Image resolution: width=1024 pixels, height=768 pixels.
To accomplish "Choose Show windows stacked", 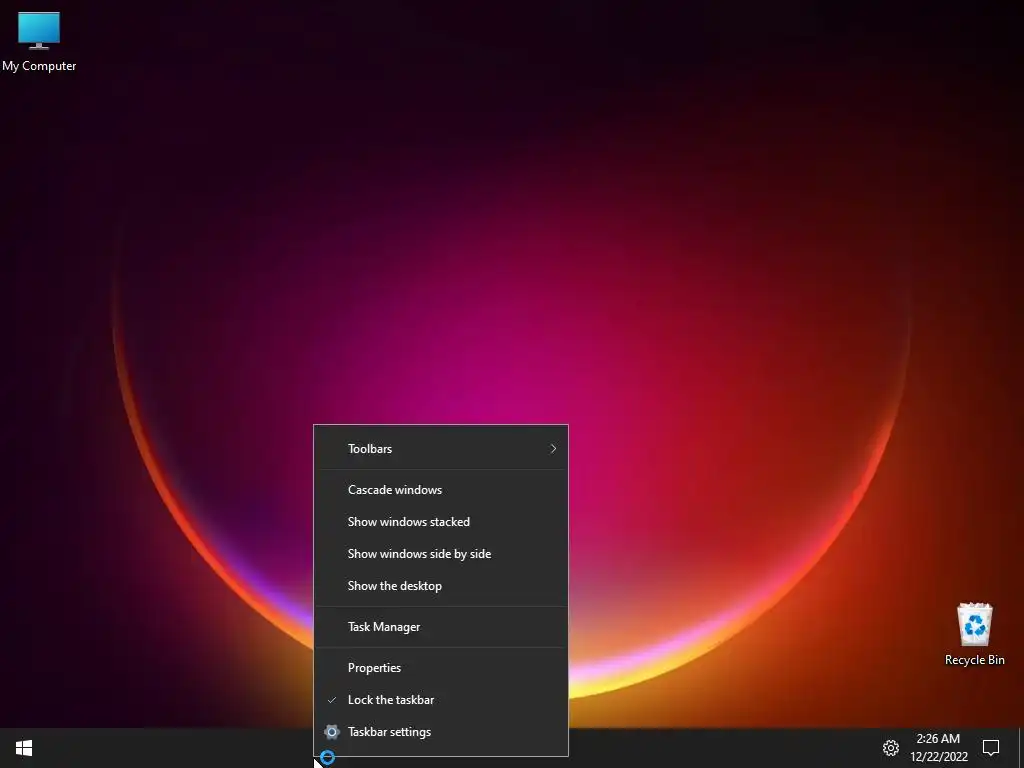I will [441, 522].
